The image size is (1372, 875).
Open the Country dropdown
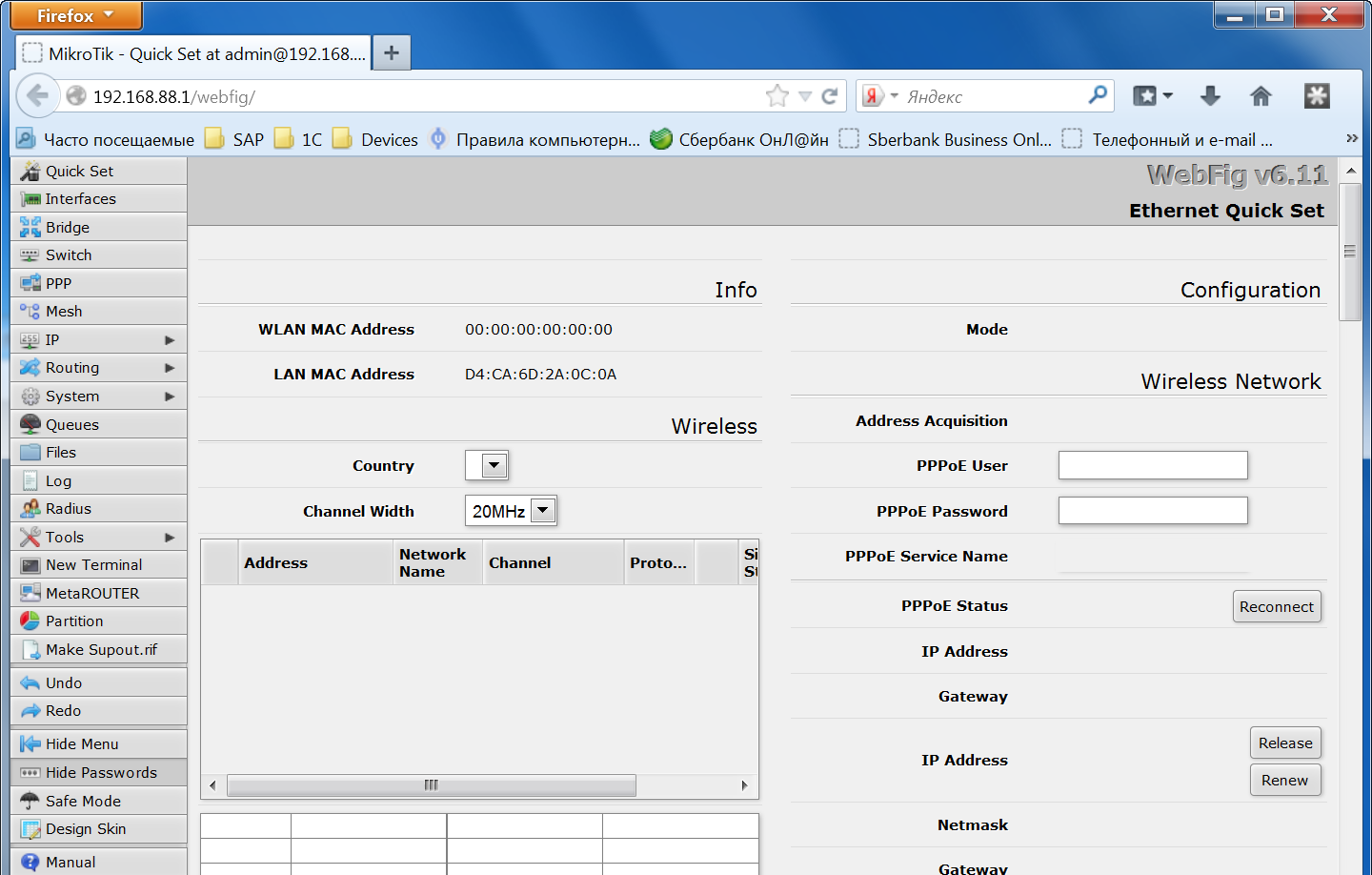(487, 466)
